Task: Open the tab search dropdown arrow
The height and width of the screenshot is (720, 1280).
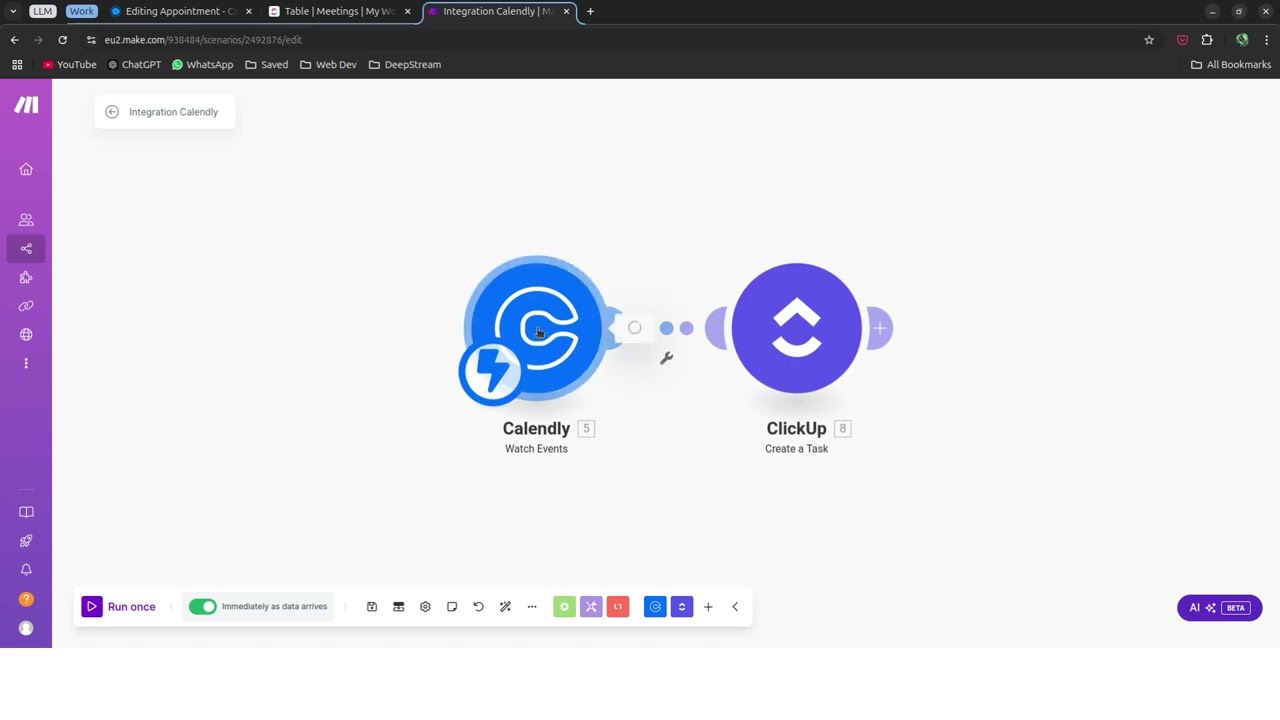Action: pyautogui.click(x=13, y=11)
